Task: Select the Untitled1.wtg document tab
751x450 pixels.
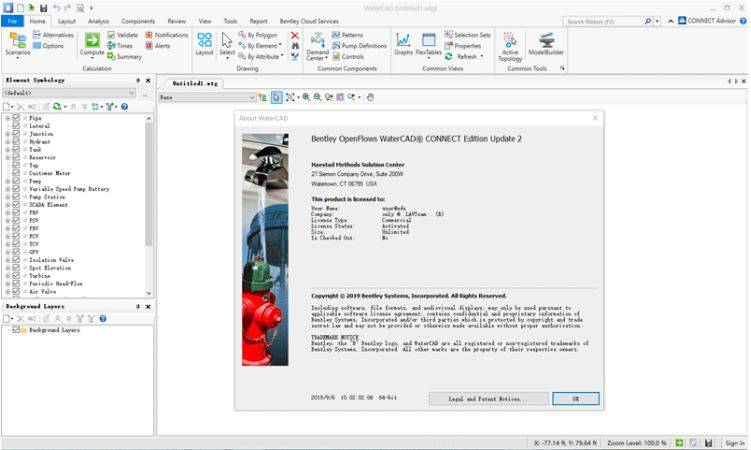Action: (194, 83)
